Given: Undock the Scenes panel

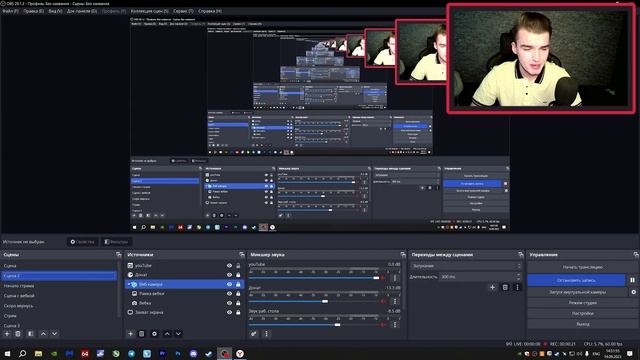Looking at the screenshot, I should click(x=118, y=255).
